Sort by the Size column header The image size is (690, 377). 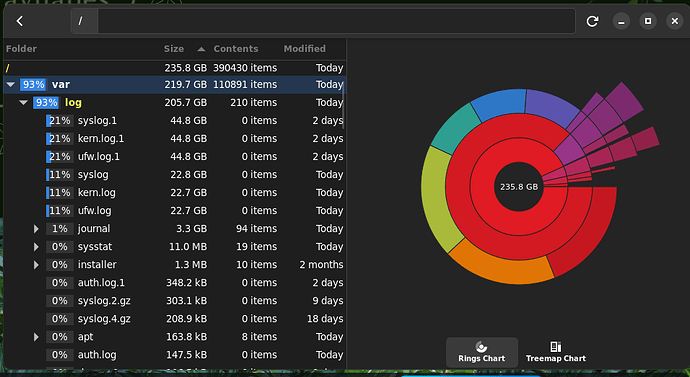174,49
